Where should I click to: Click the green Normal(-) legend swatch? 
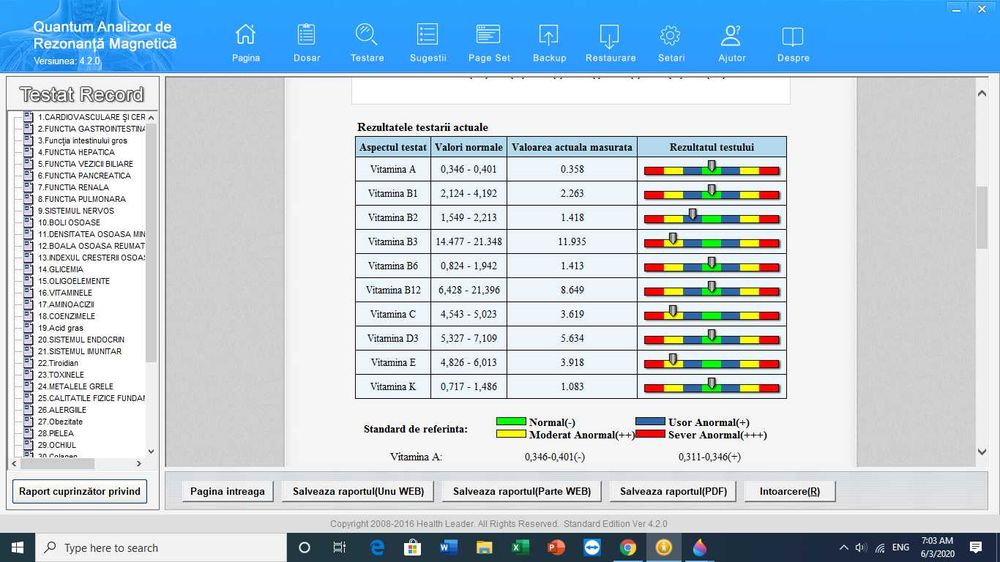[x=511, y=421]
